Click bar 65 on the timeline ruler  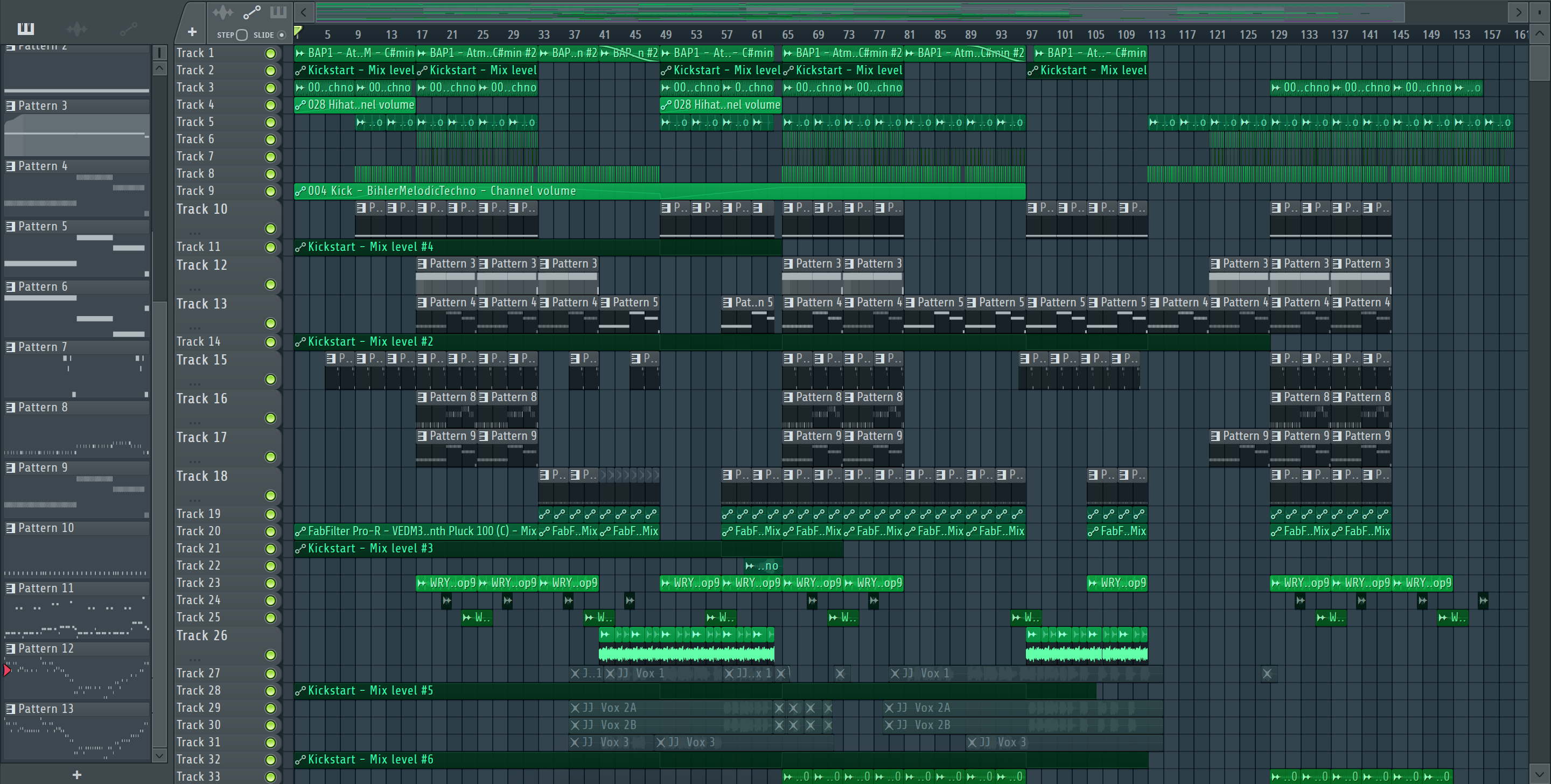(x=787, y=35)
